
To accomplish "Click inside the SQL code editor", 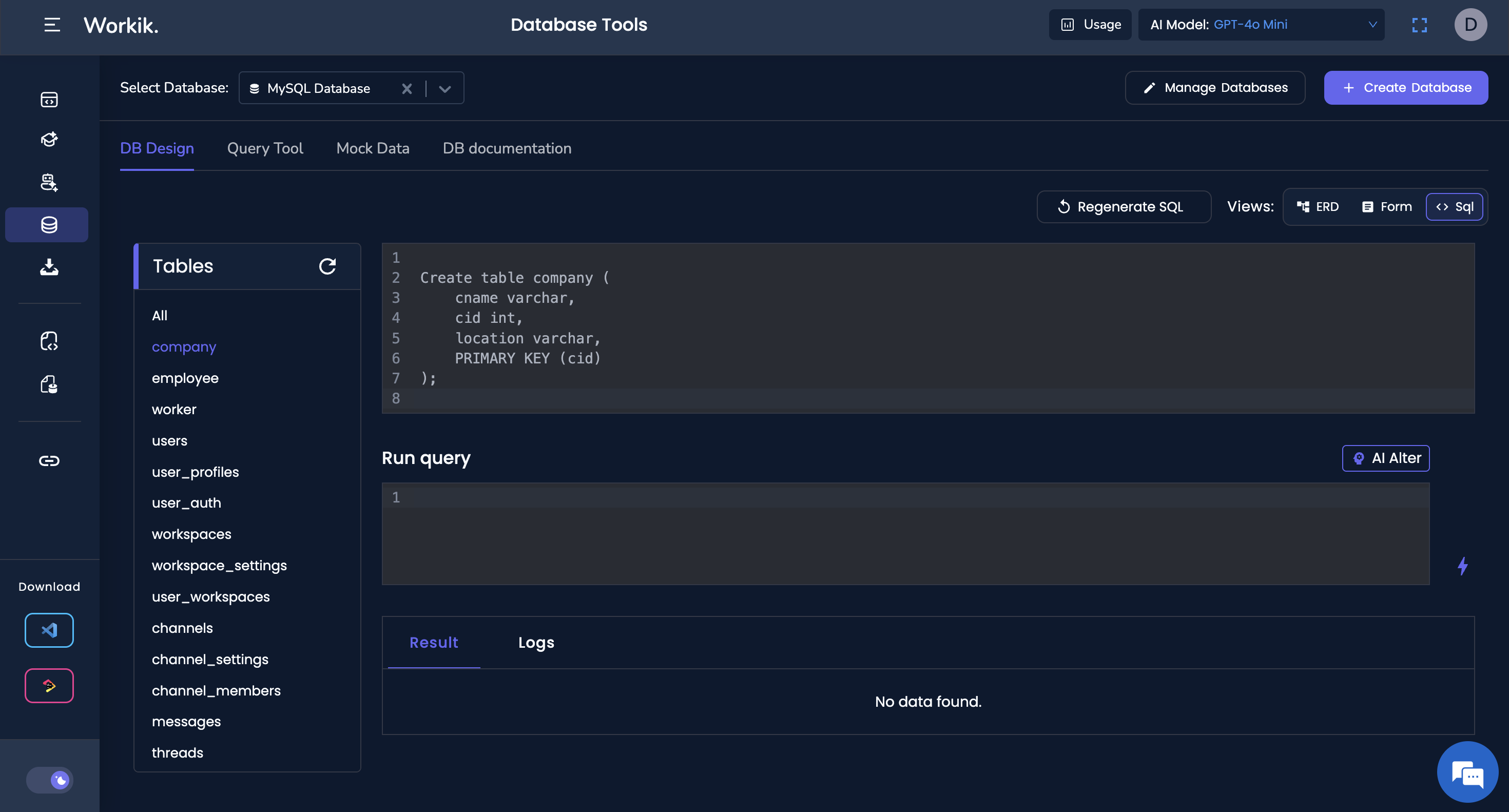I will pos(928,328).
